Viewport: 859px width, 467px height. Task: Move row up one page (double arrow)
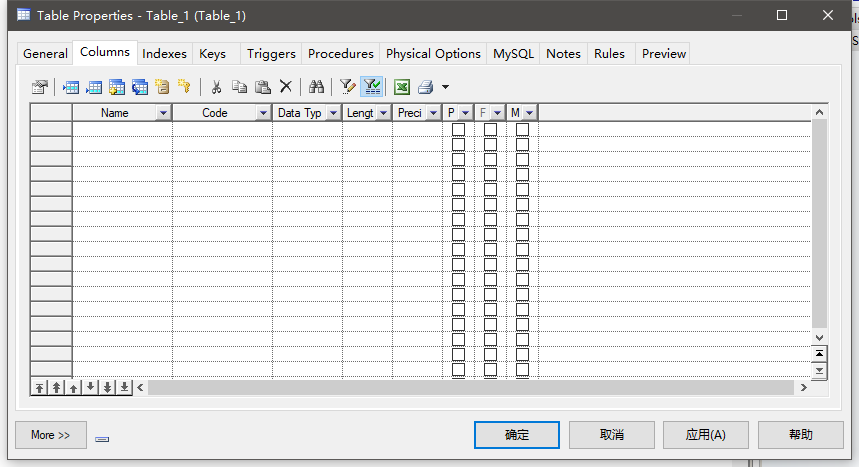tap(56, 388)
